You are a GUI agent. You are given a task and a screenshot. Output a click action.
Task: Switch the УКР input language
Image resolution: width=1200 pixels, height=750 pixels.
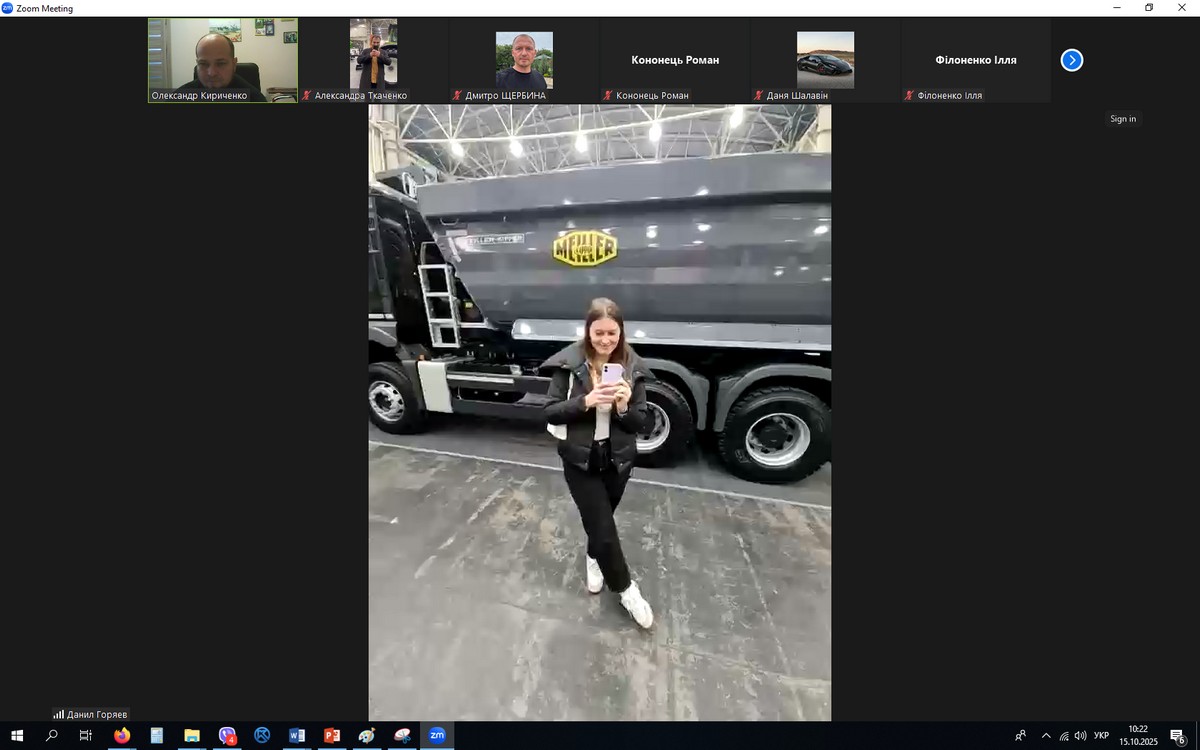pos(1101,736)
